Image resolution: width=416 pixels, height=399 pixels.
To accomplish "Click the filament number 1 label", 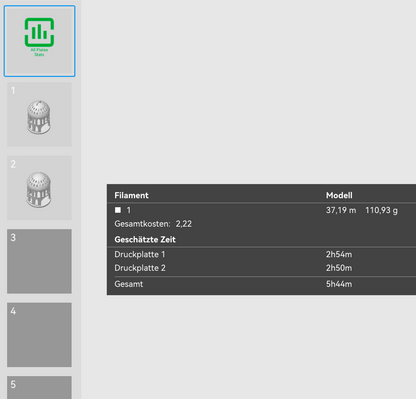I will (129, 210).
